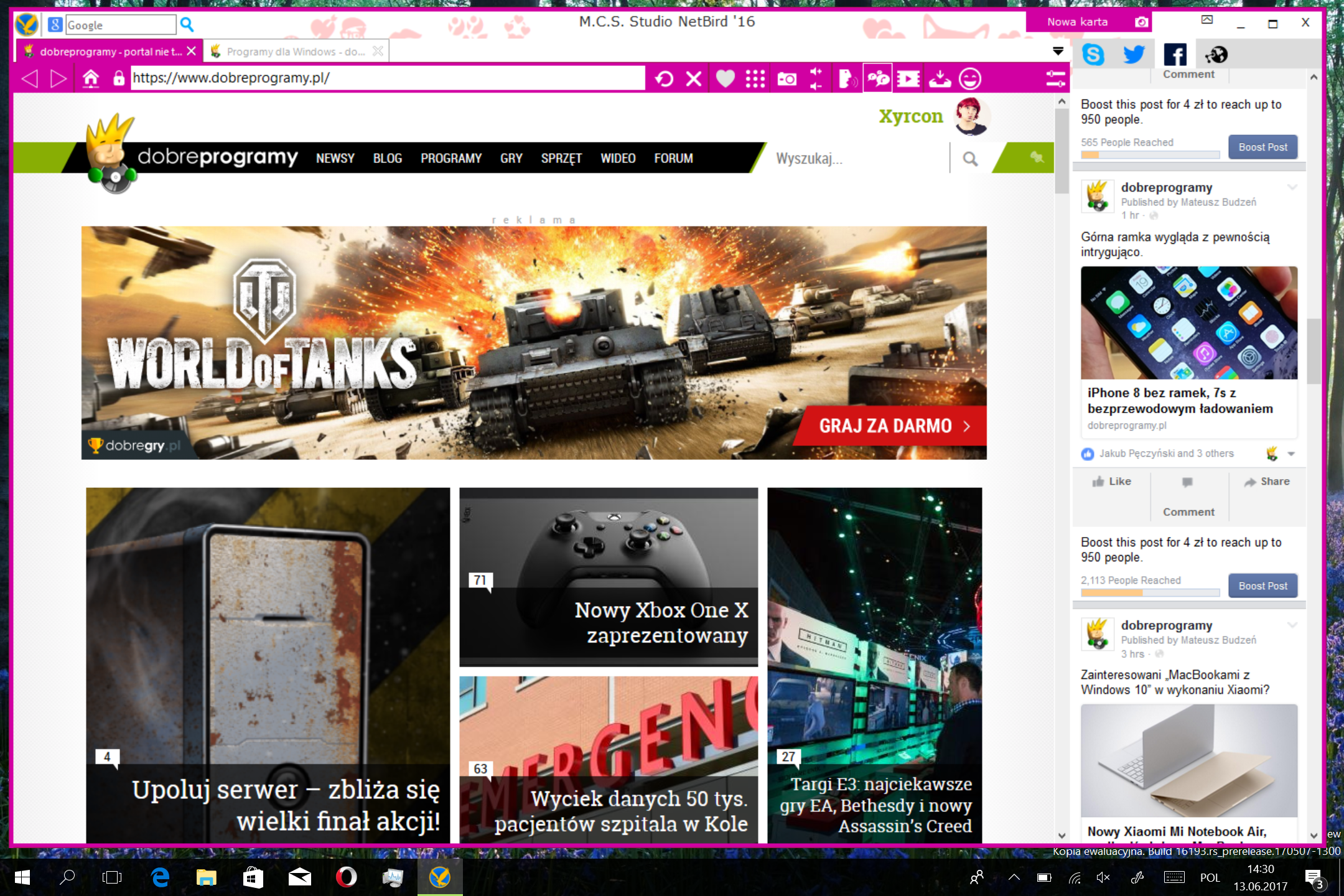1344x896 pixels.
Task: Open downloads with the arrow tray icon
Action: (x=939, y=78)
